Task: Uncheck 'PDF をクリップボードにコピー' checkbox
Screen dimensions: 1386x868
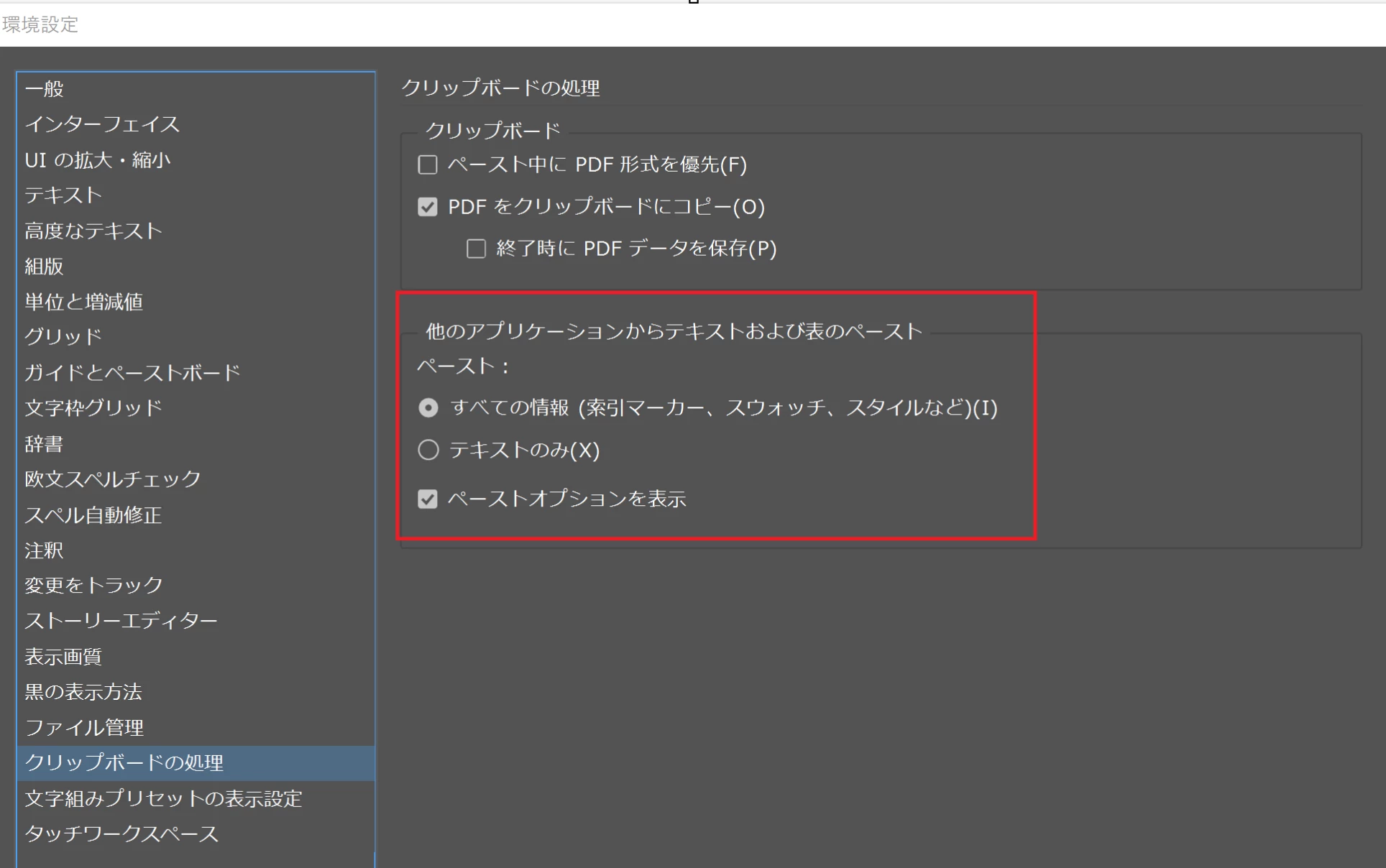Action: pos(428,208)
